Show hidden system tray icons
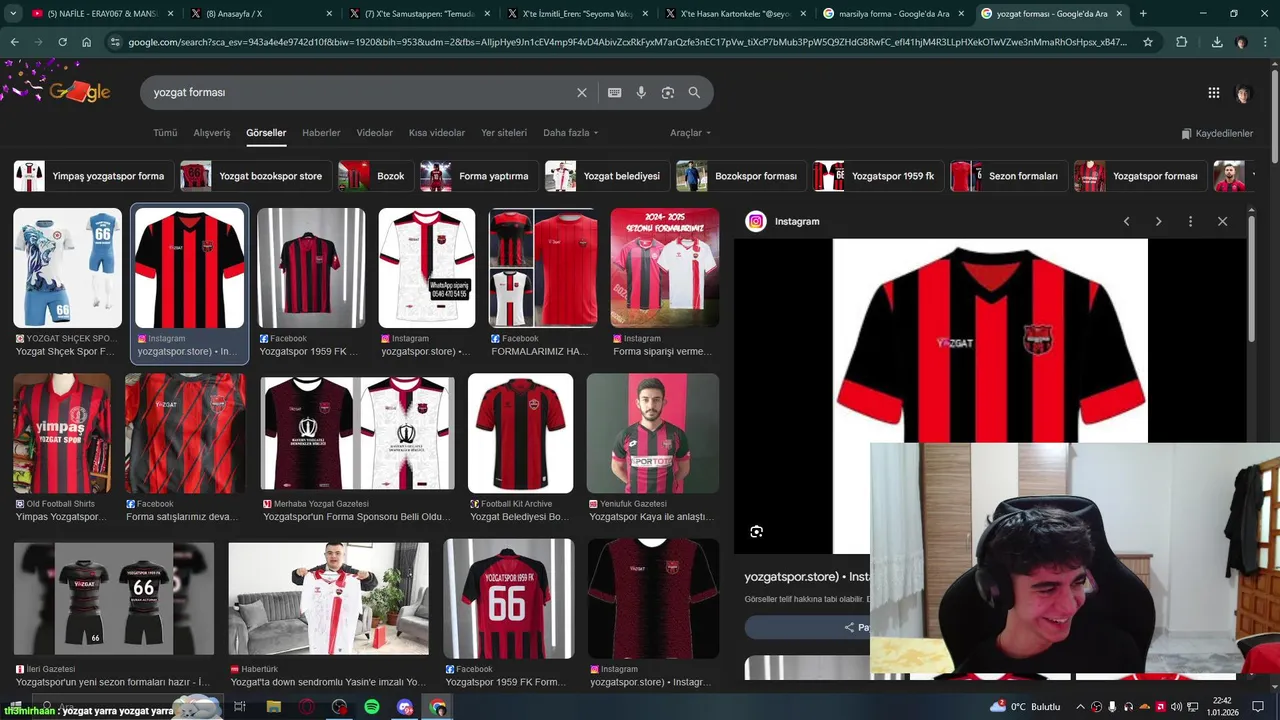 tap(1080, 707)
